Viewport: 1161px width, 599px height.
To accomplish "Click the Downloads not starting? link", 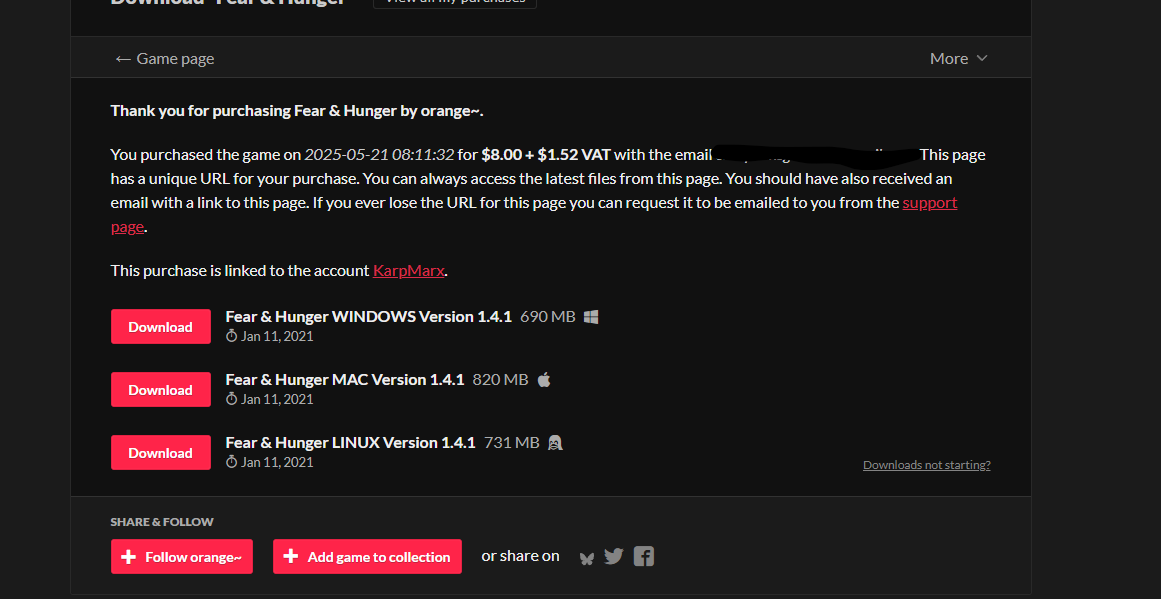I will [x=926, y=465].
